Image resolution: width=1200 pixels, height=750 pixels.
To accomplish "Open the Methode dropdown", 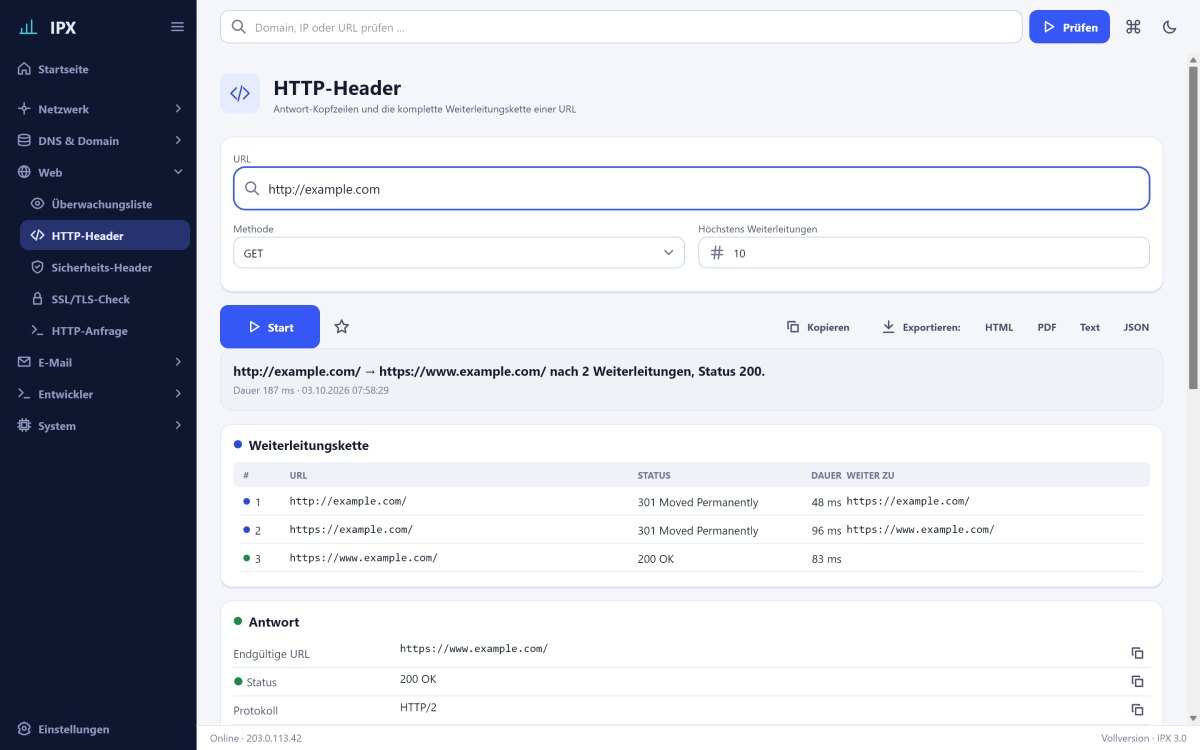I will [459, 253].
